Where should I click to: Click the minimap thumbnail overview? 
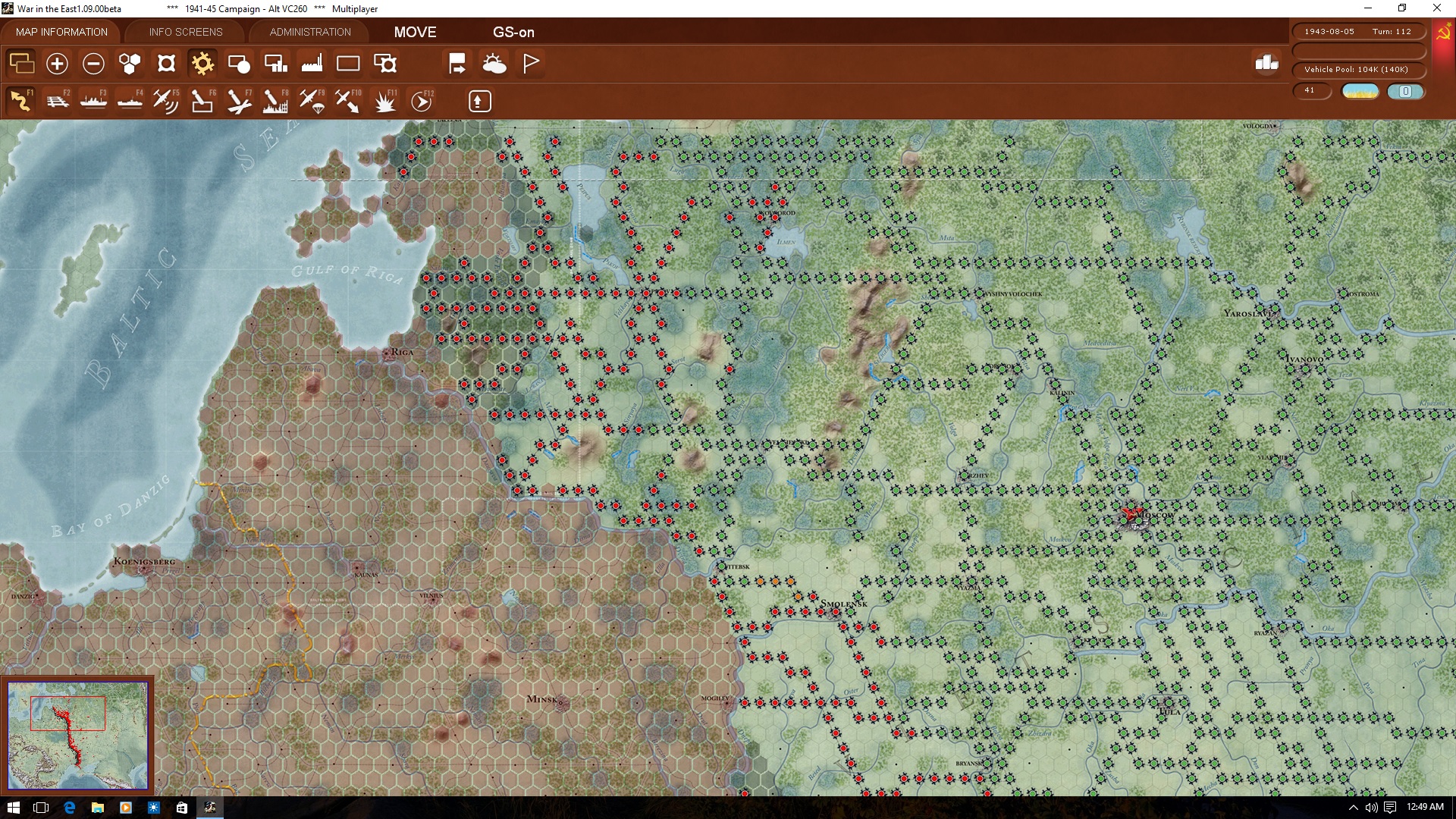(x=77, y=736)
